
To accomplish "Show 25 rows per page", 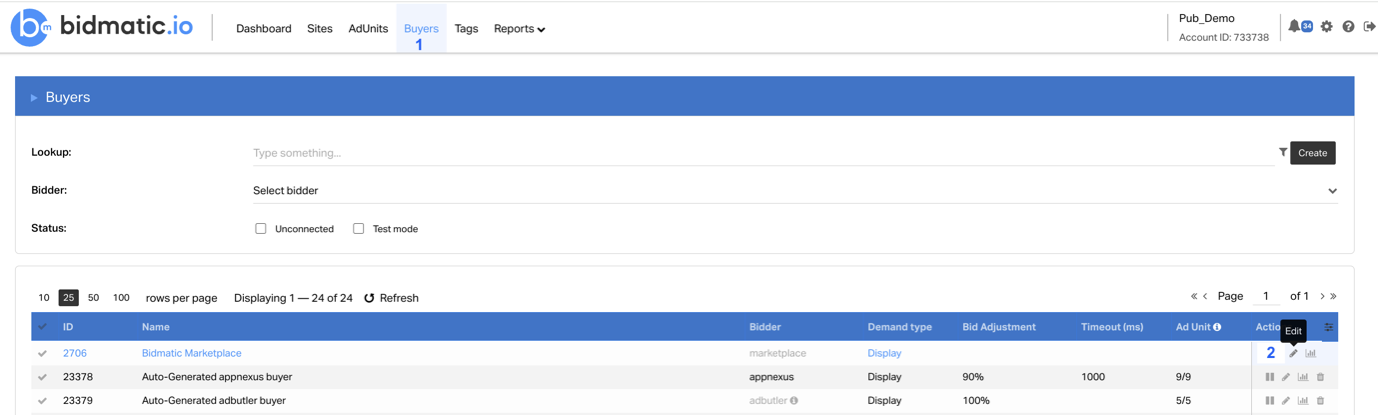I will coord(68,298).
